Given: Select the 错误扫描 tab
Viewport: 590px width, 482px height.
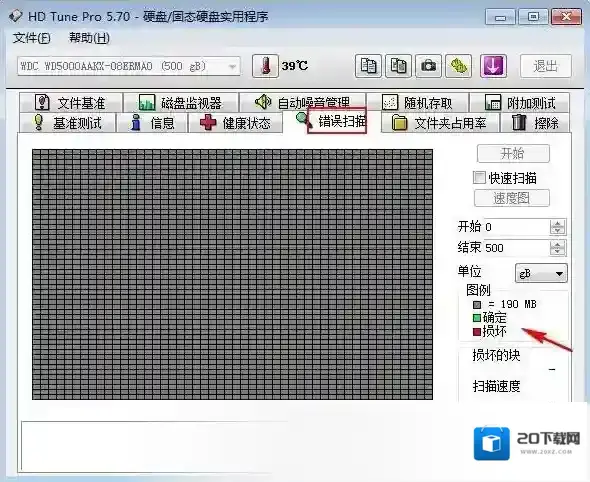Looking at the screenshot, I should pos(331,122).
